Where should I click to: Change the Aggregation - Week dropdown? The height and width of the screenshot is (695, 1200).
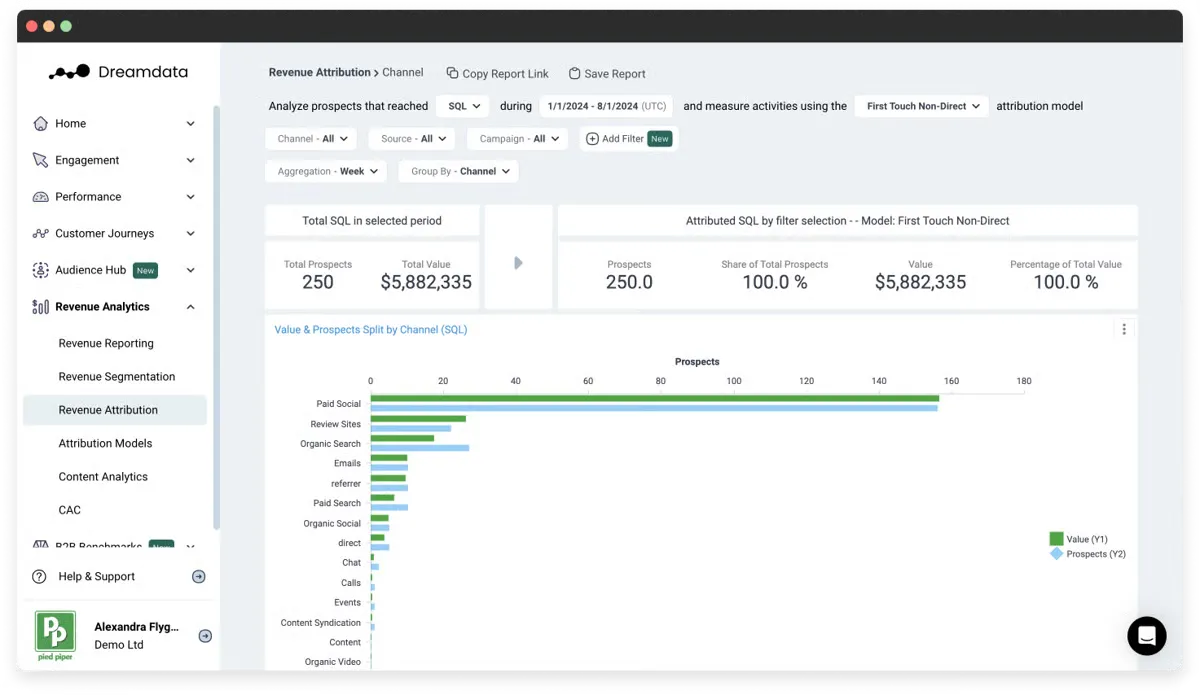tap(325, 171)
